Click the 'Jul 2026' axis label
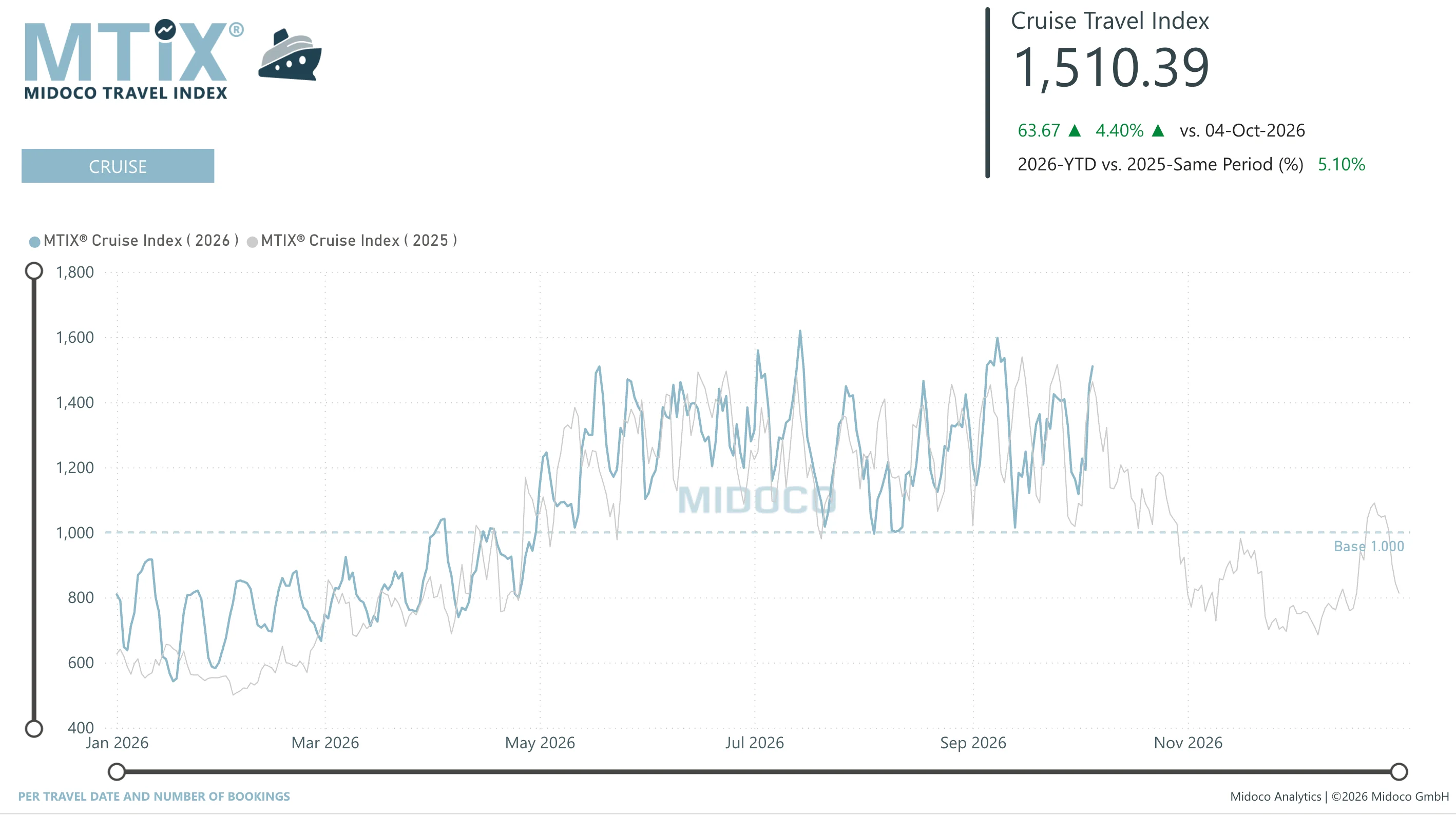 [755, 743]
